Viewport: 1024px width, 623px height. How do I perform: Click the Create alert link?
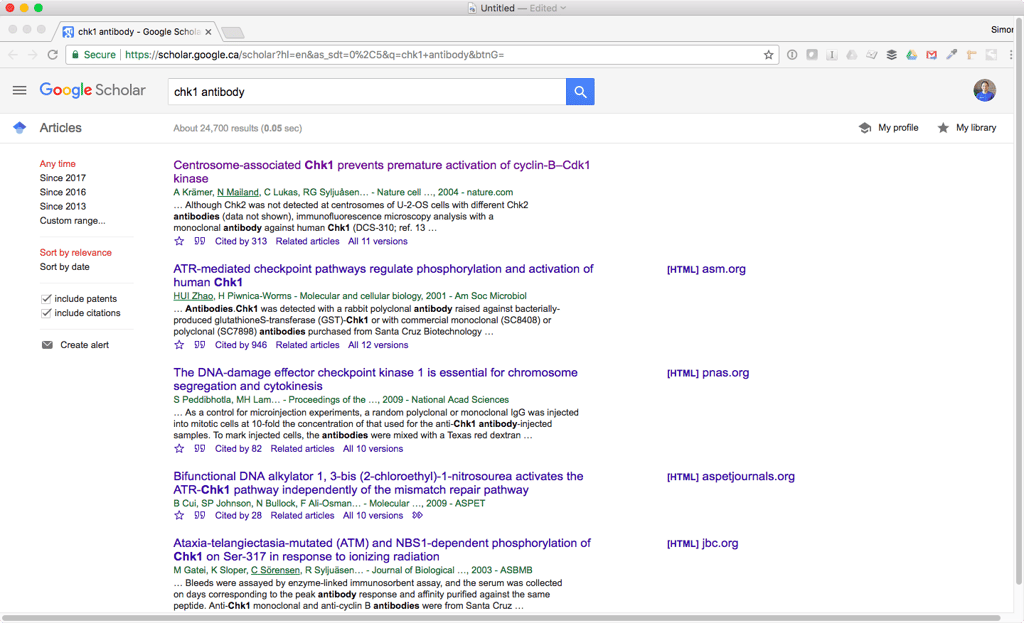(84, 345)
